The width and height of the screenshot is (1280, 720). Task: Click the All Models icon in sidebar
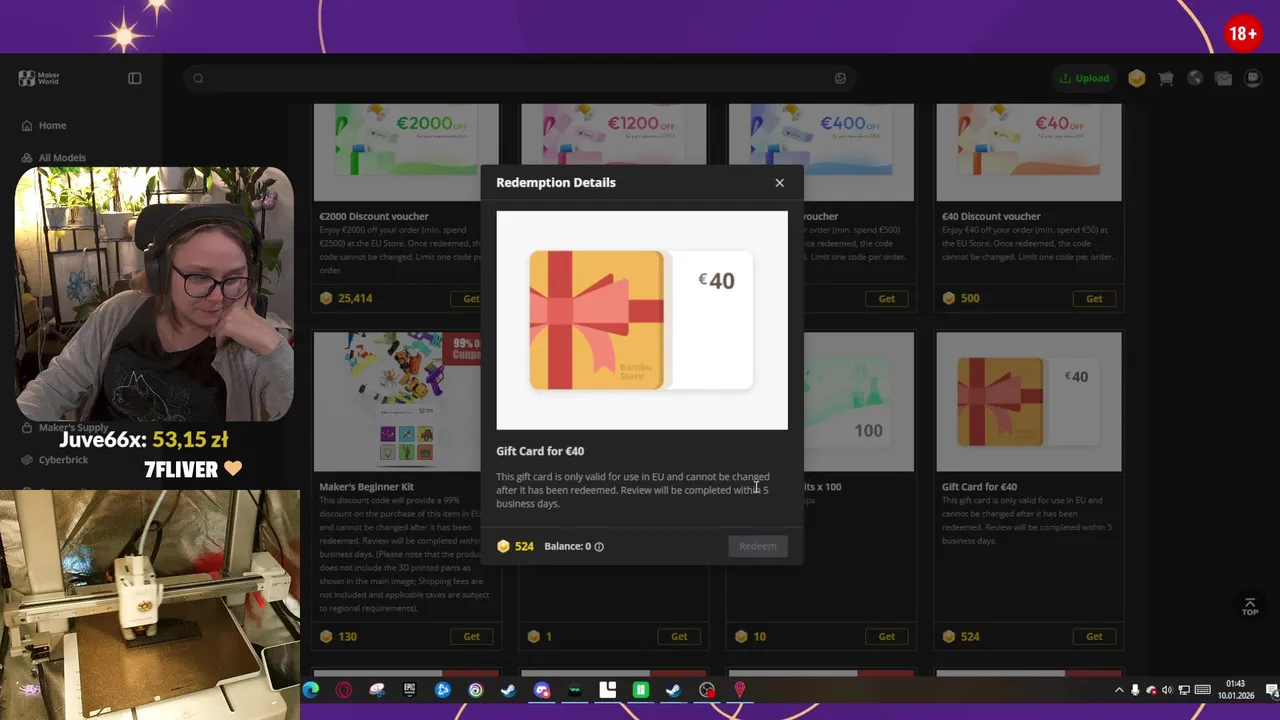pyautogui.click(x=27, y=158)
